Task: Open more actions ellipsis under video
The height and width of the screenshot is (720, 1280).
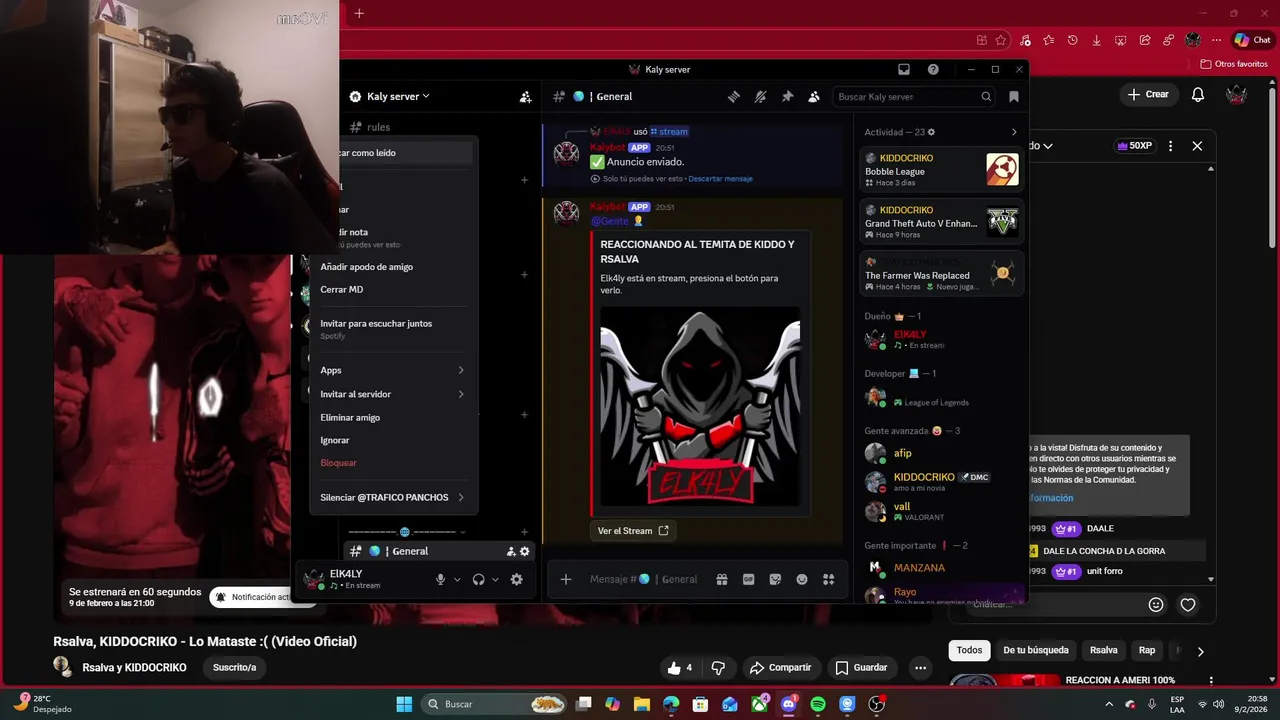Action: click(920, 667)
